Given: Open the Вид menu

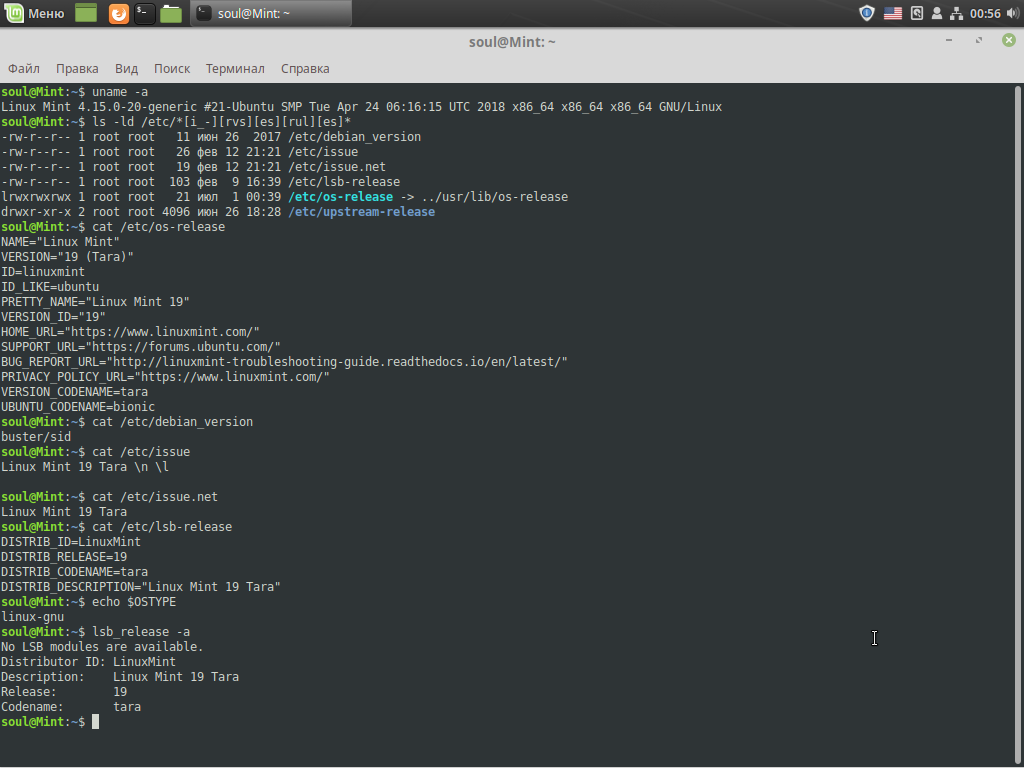Looking at the screenshot, I should pyautogui.click(x=126, y=69).
